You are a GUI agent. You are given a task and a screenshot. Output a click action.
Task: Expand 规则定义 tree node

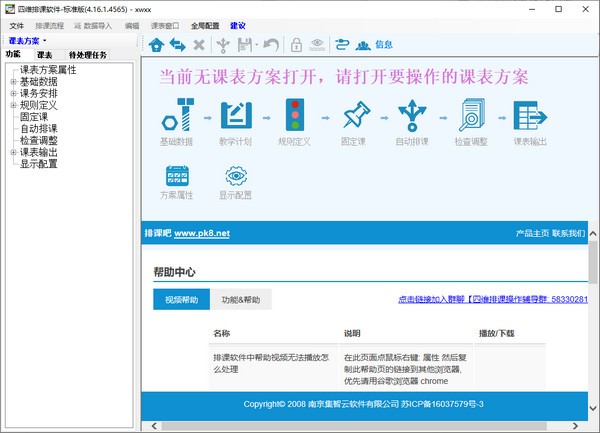point(13,105)
